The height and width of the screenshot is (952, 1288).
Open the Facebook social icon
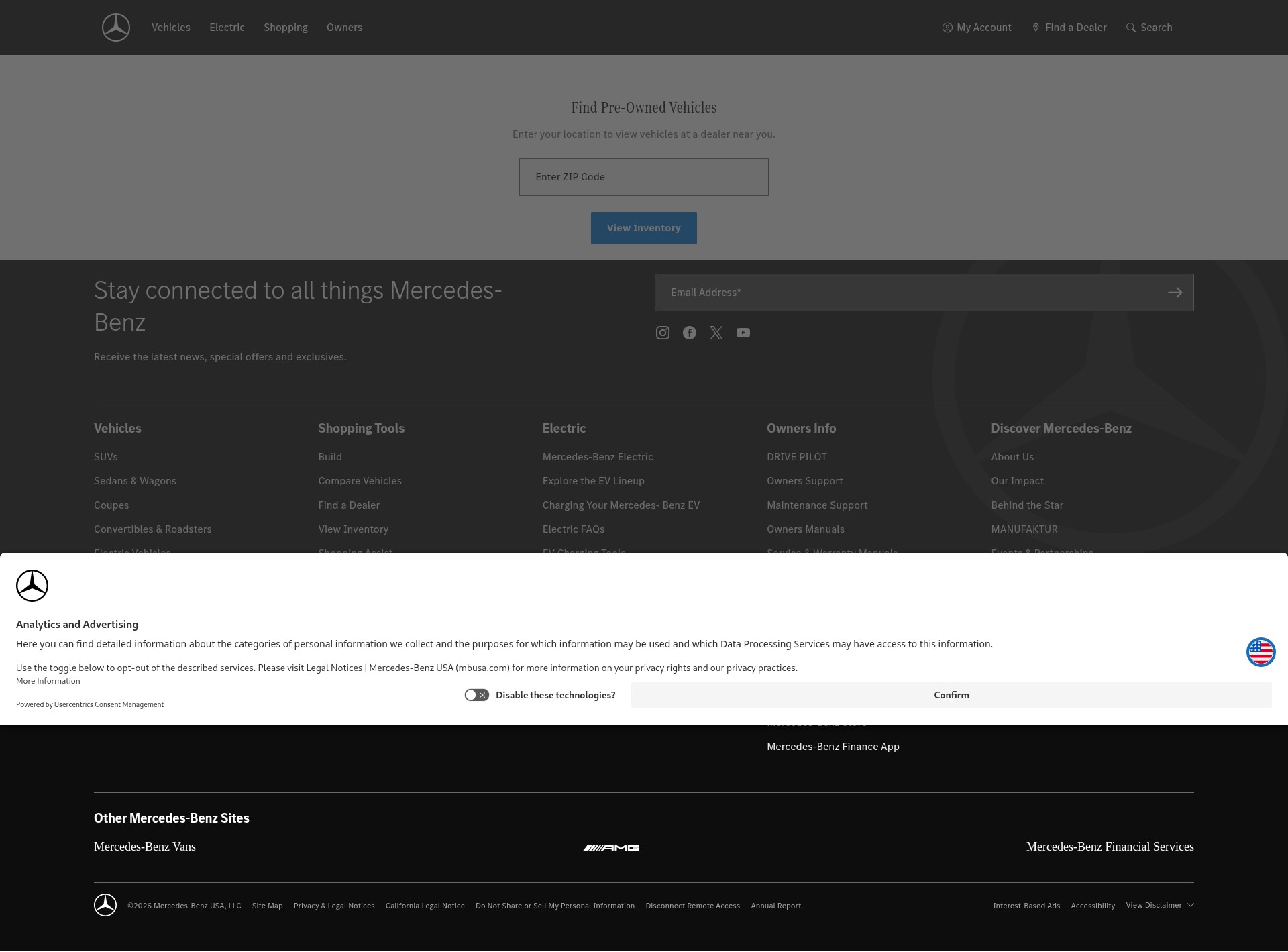pos(690,333)
